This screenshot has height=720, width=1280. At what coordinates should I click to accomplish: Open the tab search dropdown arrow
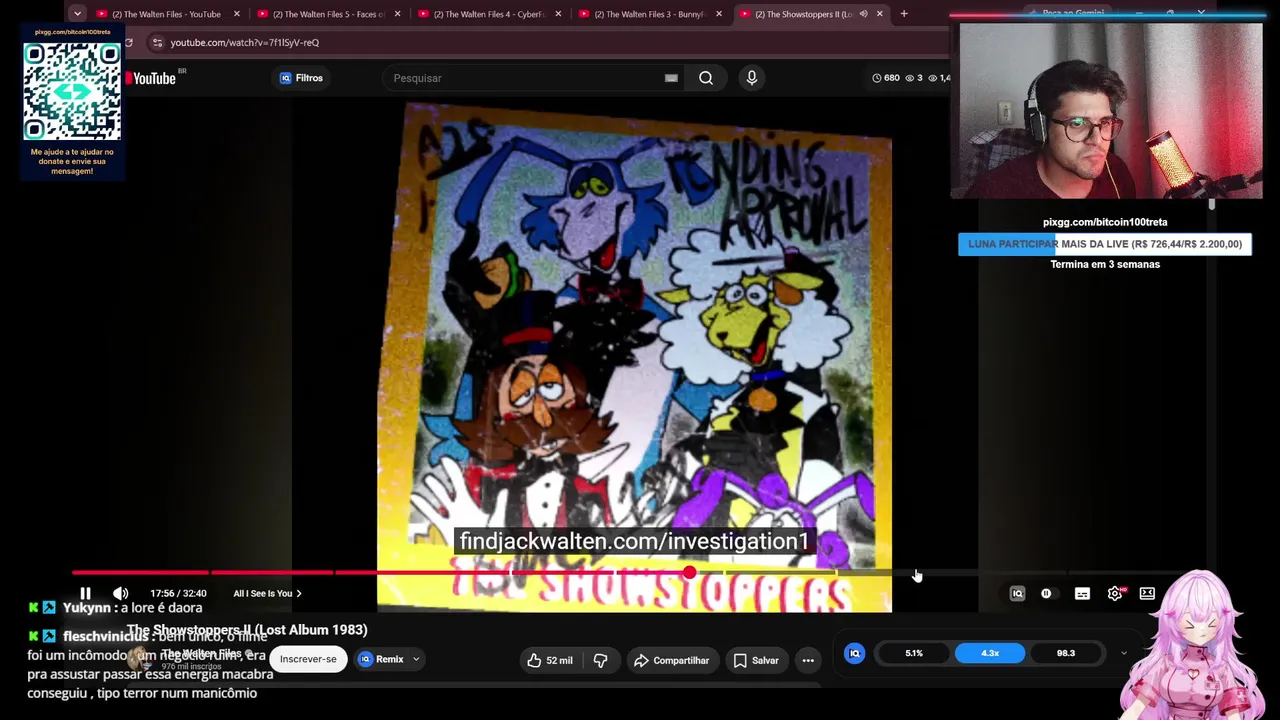[77, 14]
